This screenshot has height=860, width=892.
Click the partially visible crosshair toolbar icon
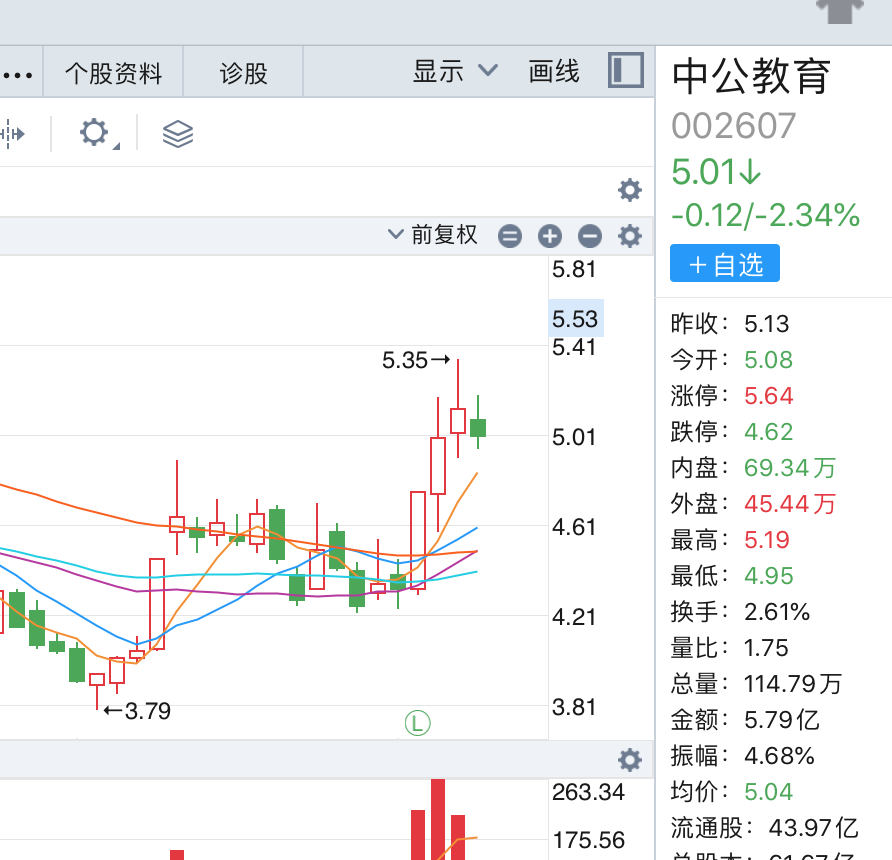[12, 133]
